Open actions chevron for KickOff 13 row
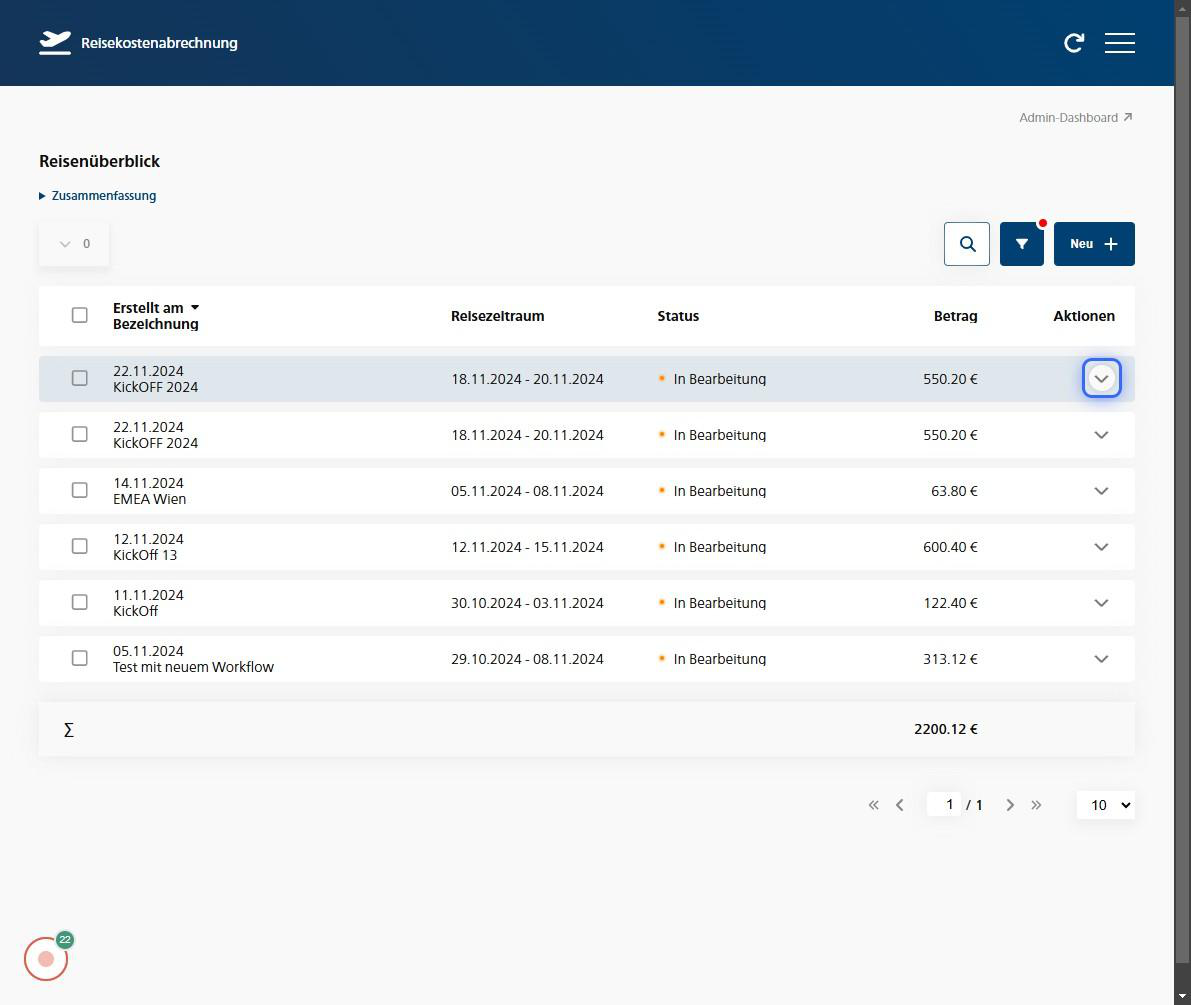1191x1005 pixels. [x=1101, y=547]
